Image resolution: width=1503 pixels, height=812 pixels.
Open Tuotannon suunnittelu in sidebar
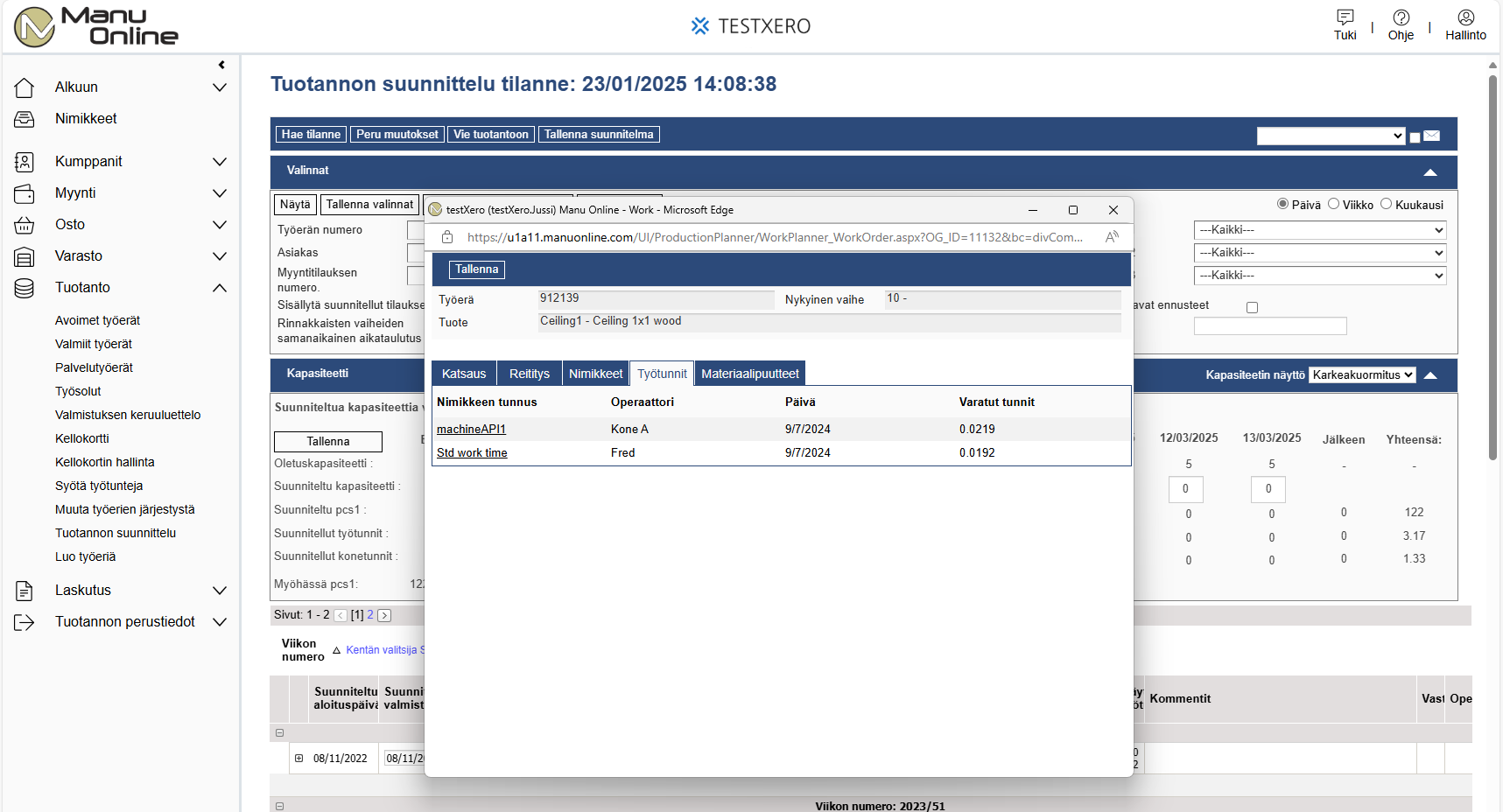point(116,533)
